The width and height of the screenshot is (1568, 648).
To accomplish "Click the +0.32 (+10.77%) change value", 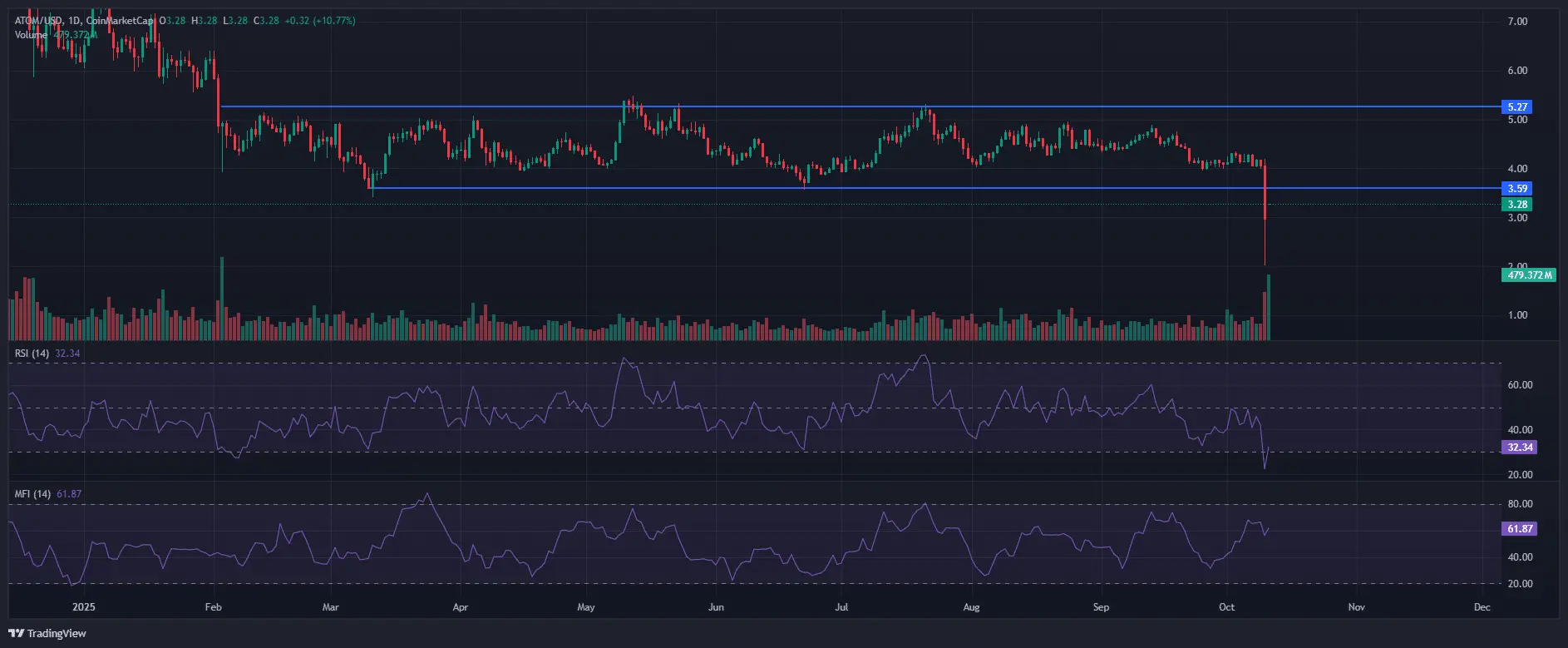I will pos(320,21).
